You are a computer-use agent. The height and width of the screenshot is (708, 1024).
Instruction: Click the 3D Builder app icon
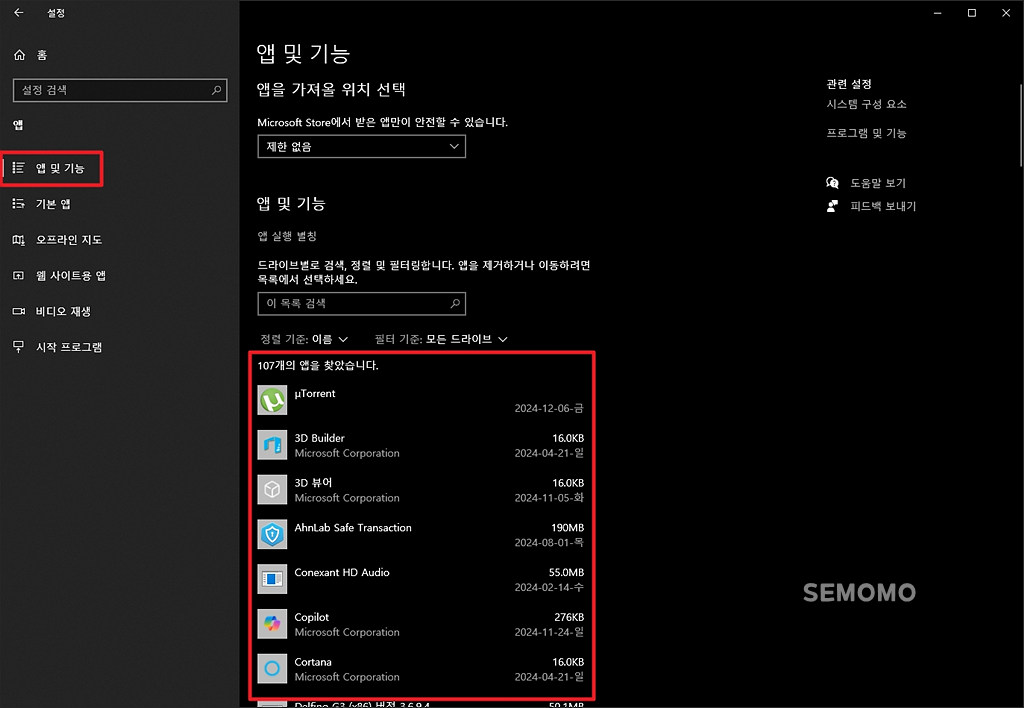coord(272,445)
